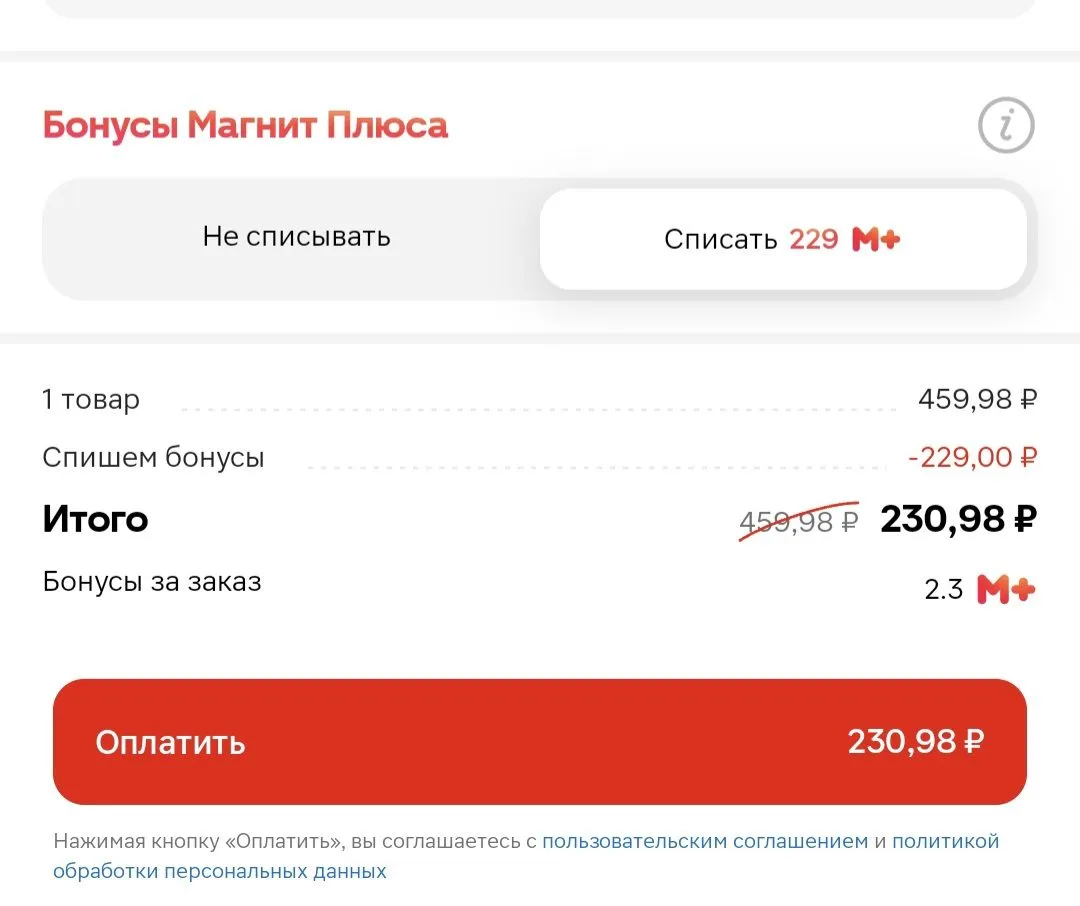Click the 459,98 ₽ item price

tap(977, 400)
